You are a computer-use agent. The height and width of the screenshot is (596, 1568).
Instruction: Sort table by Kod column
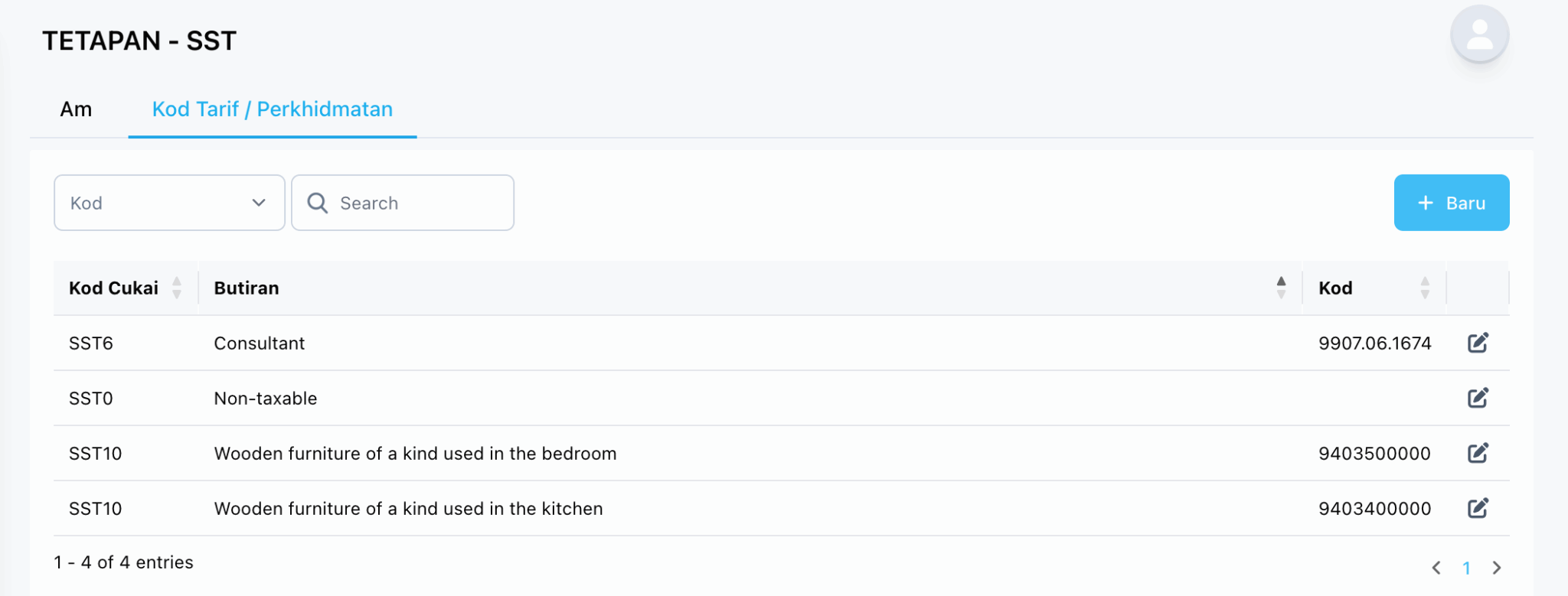pos(1424,288)
